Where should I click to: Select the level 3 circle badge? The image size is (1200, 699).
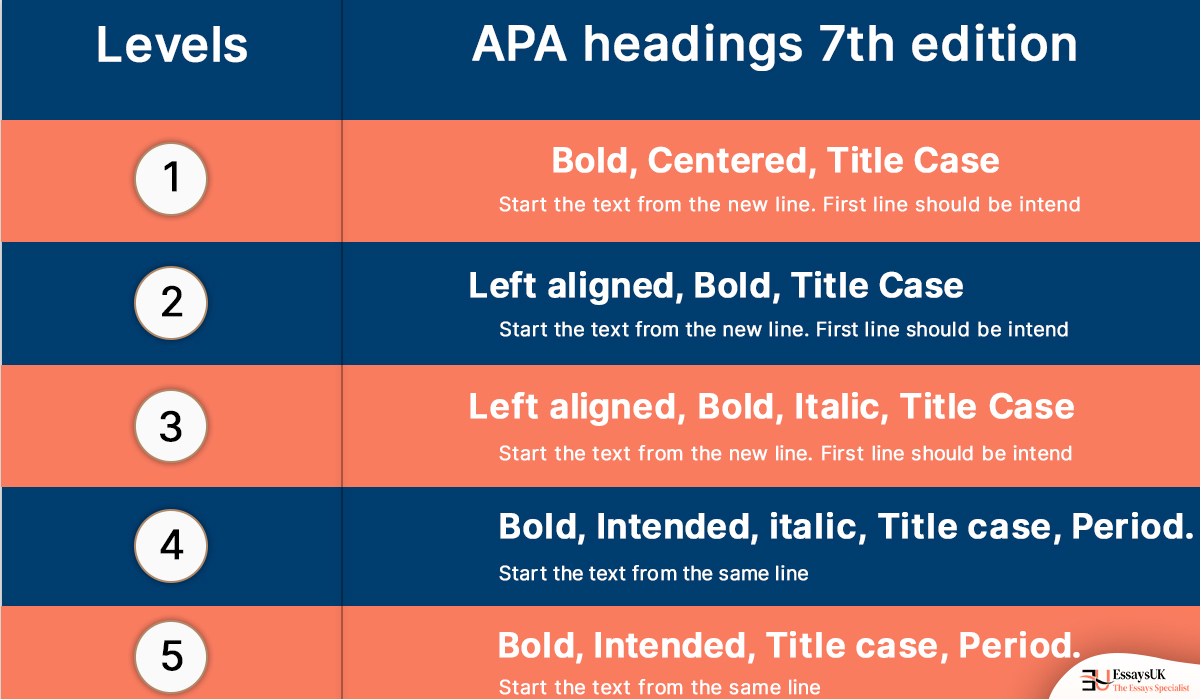click(171, 426)
